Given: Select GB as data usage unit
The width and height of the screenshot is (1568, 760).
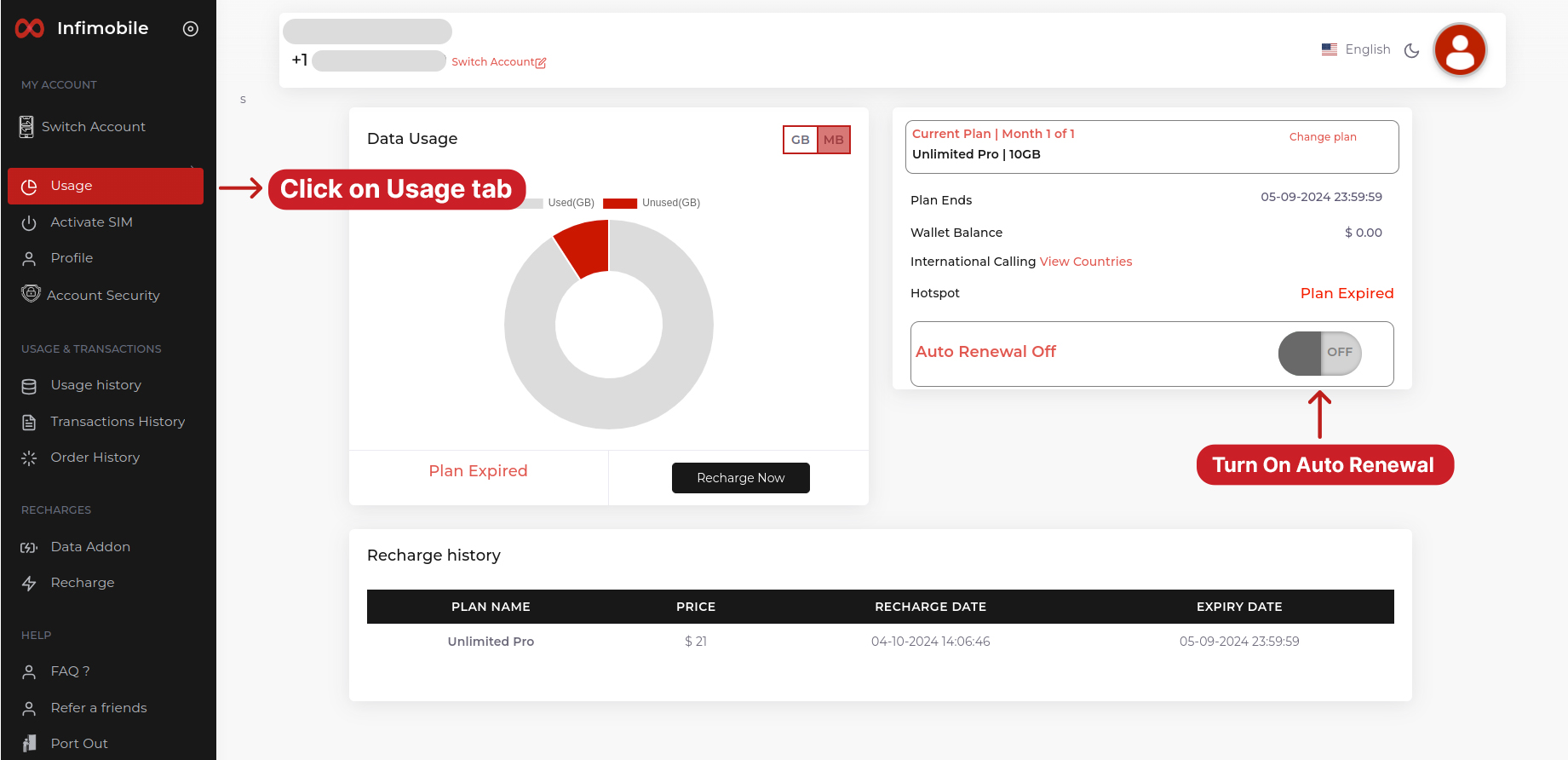Looking at the screenshot, I should point(800,140).
